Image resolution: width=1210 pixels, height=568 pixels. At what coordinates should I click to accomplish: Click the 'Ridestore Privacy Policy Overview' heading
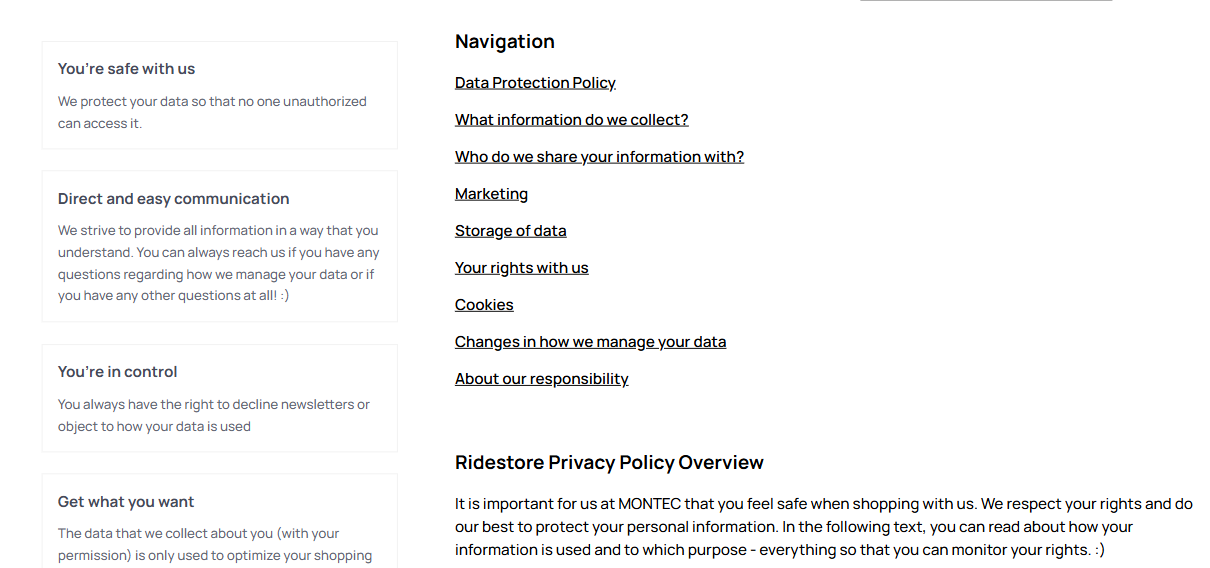tap(609, 463)
